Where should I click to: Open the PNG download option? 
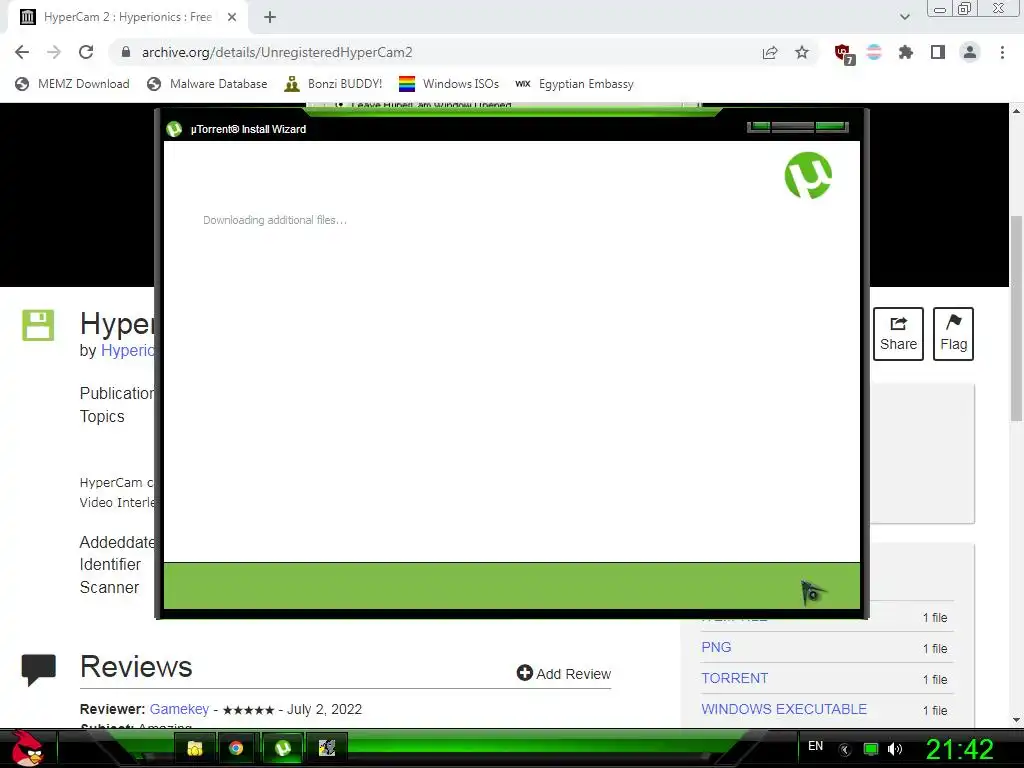pos(716,647)
